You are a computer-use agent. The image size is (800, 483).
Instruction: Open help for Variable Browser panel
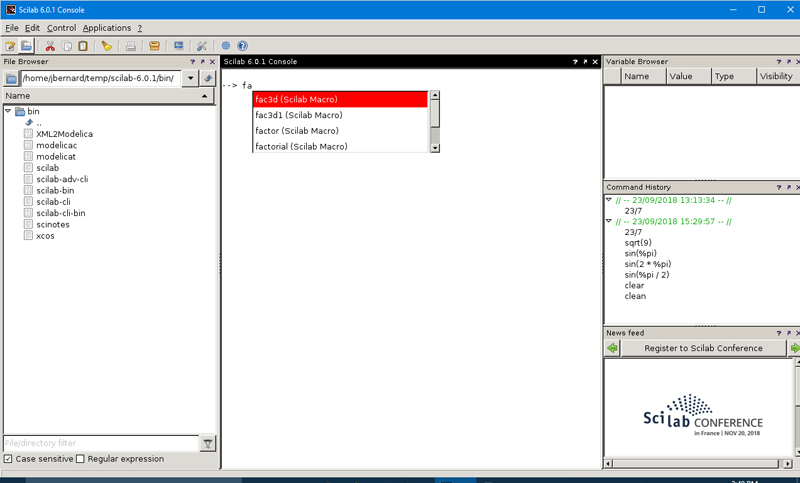pos(779,62)
